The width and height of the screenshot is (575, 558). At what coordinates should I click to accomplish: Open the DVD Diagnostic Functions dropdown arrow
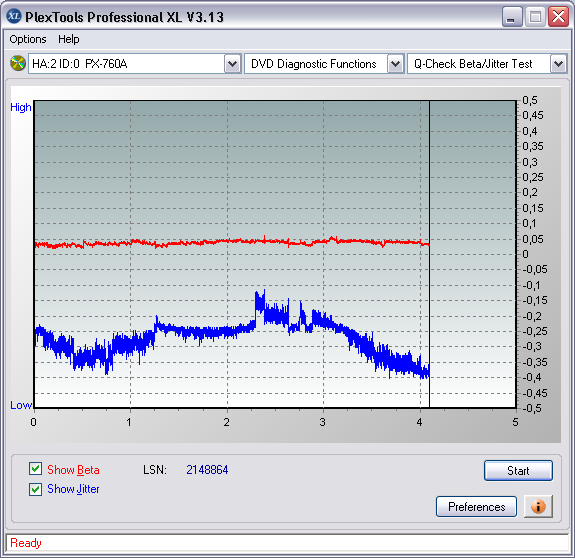(x=395, y=64)
